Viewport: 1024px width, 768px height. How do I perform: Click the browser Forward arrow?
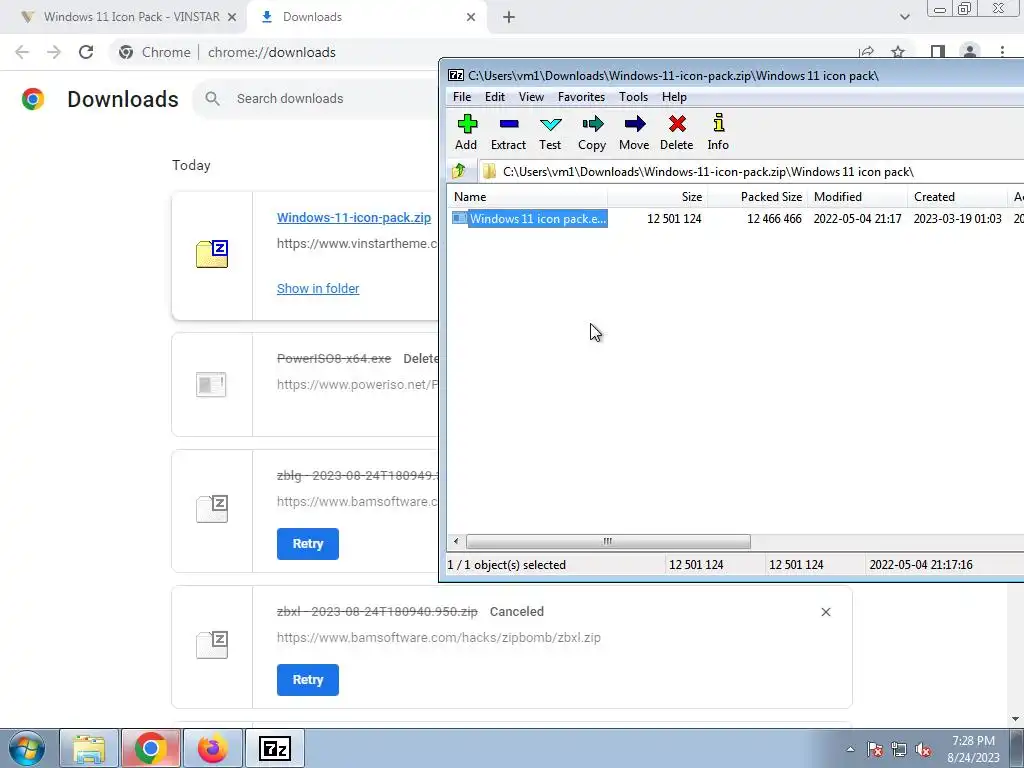(x=54, y=52)
